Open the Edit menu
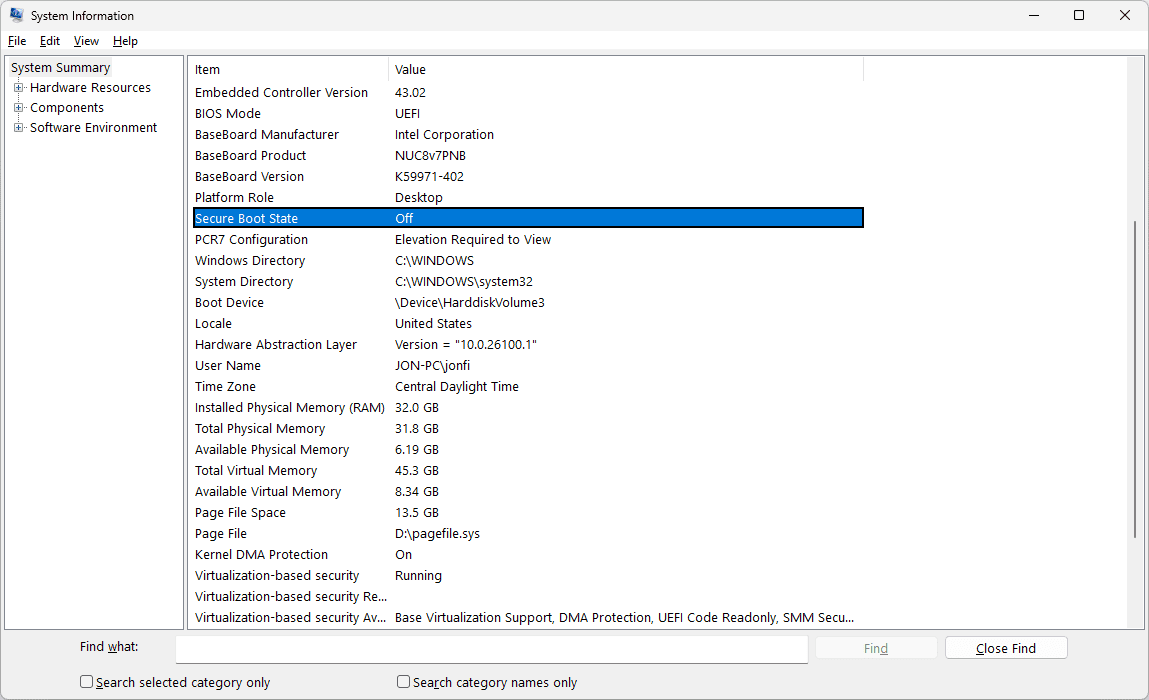Screen dimensions: 1149x700 (50, 41)
